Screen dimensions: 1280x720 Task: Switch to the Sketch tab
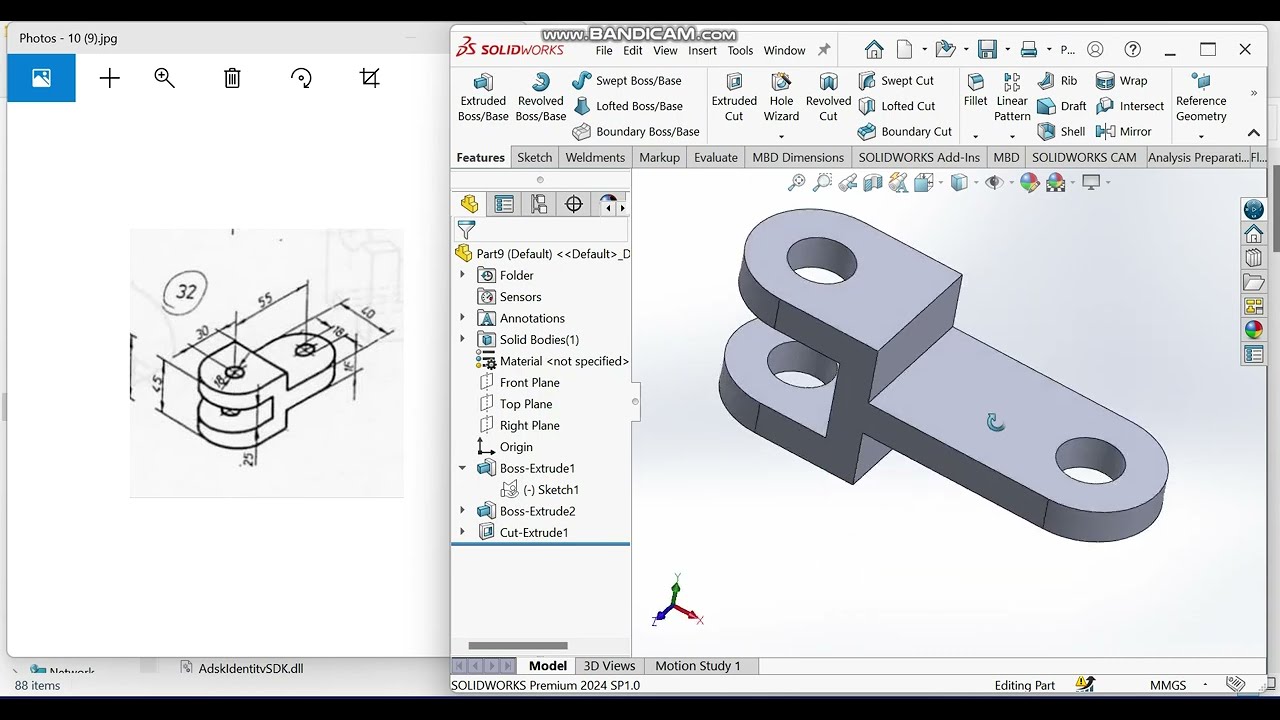pos(534,157)
